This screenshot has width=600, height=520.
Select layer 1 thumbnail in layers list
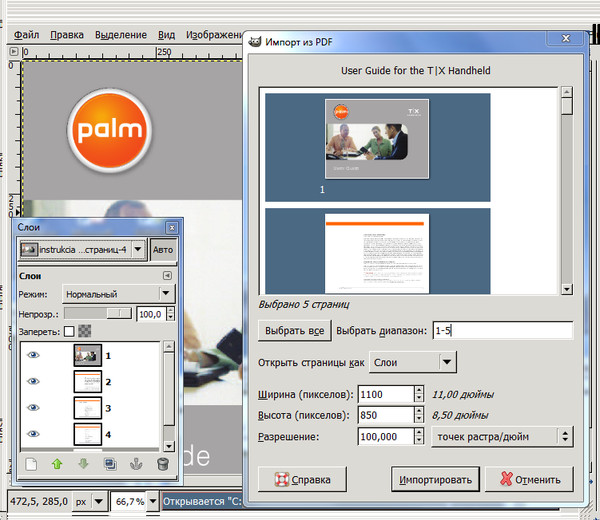tap(88, 355)
